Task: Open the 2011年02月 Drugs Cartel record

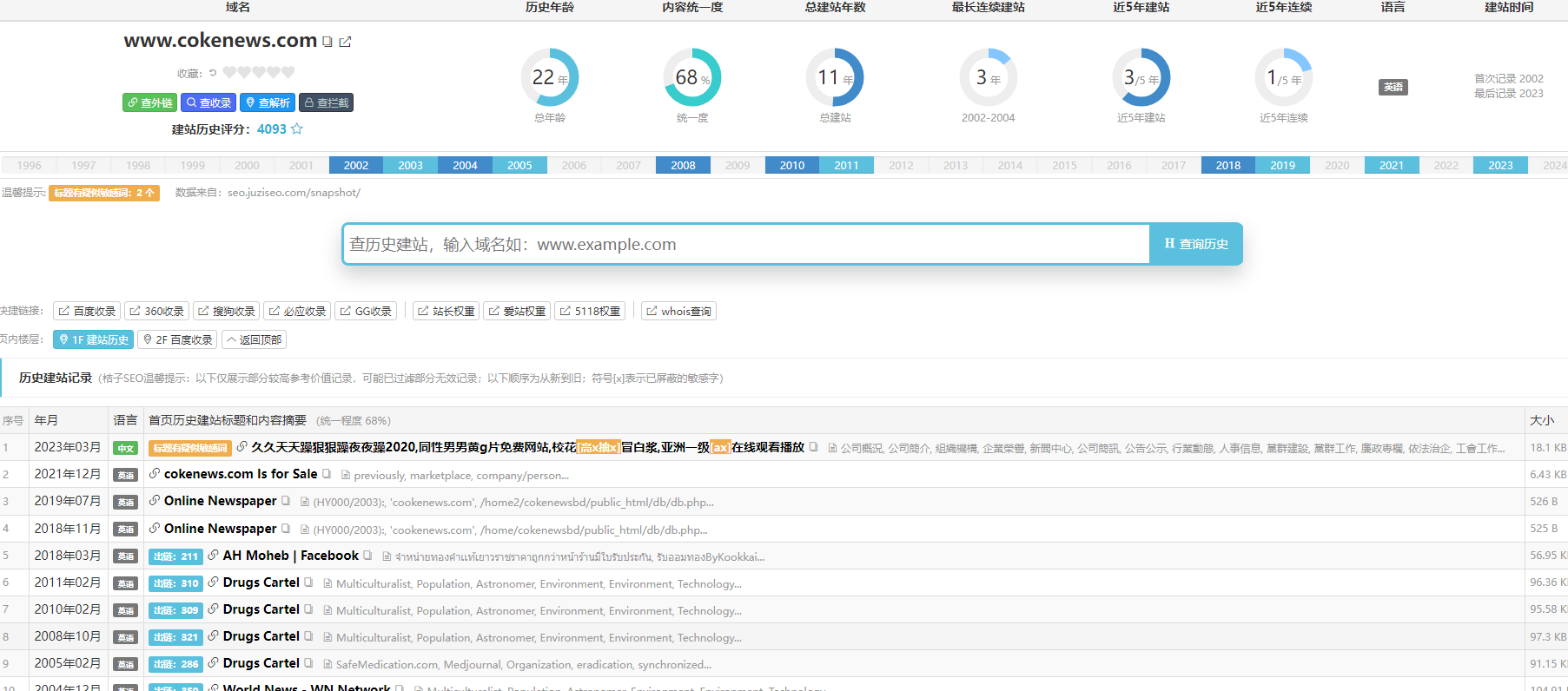Action: pos(261,582)
